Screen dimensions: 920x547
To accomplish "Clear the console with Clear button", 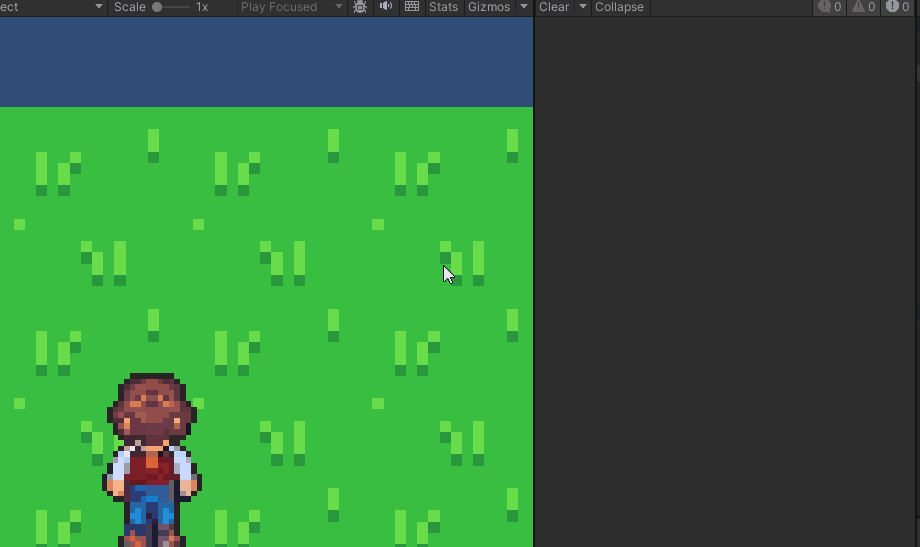I will point(554,7).
